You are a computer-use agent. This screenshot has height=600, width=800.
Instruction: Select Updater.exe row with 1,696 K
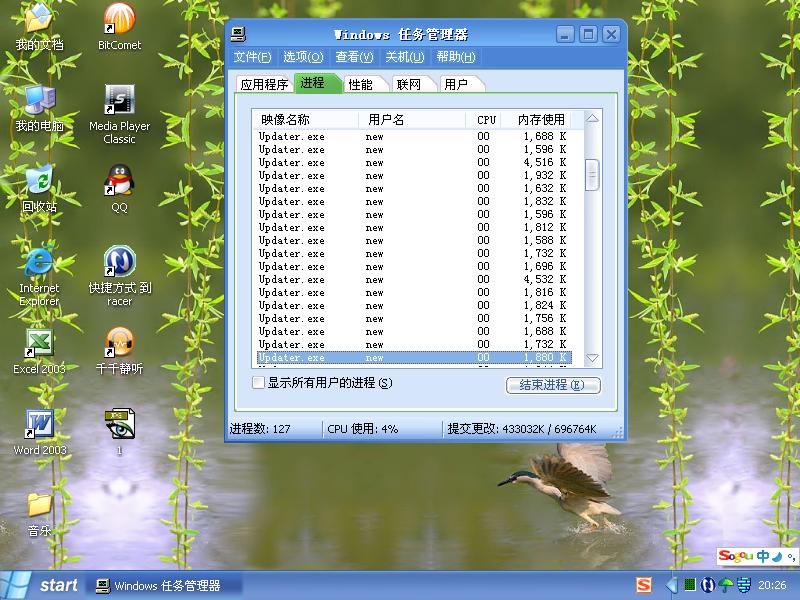coord(412,267)
